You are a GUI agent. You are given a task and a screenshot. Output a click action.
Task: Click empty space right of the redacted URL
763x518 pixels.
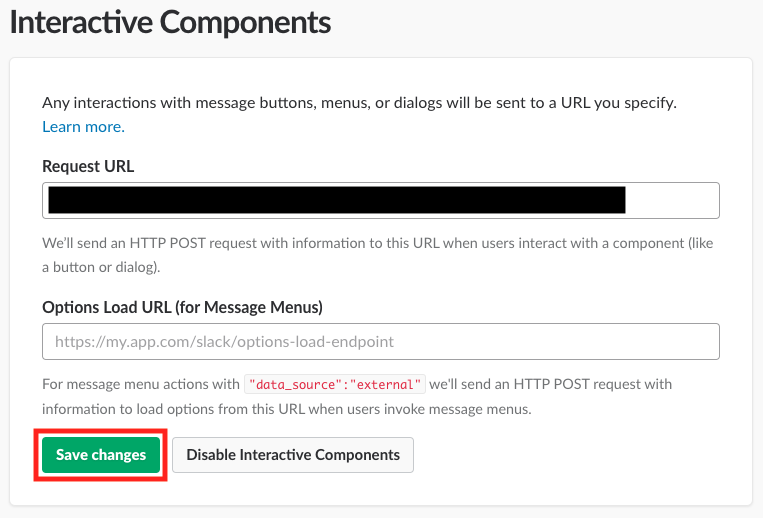[670, 200]
